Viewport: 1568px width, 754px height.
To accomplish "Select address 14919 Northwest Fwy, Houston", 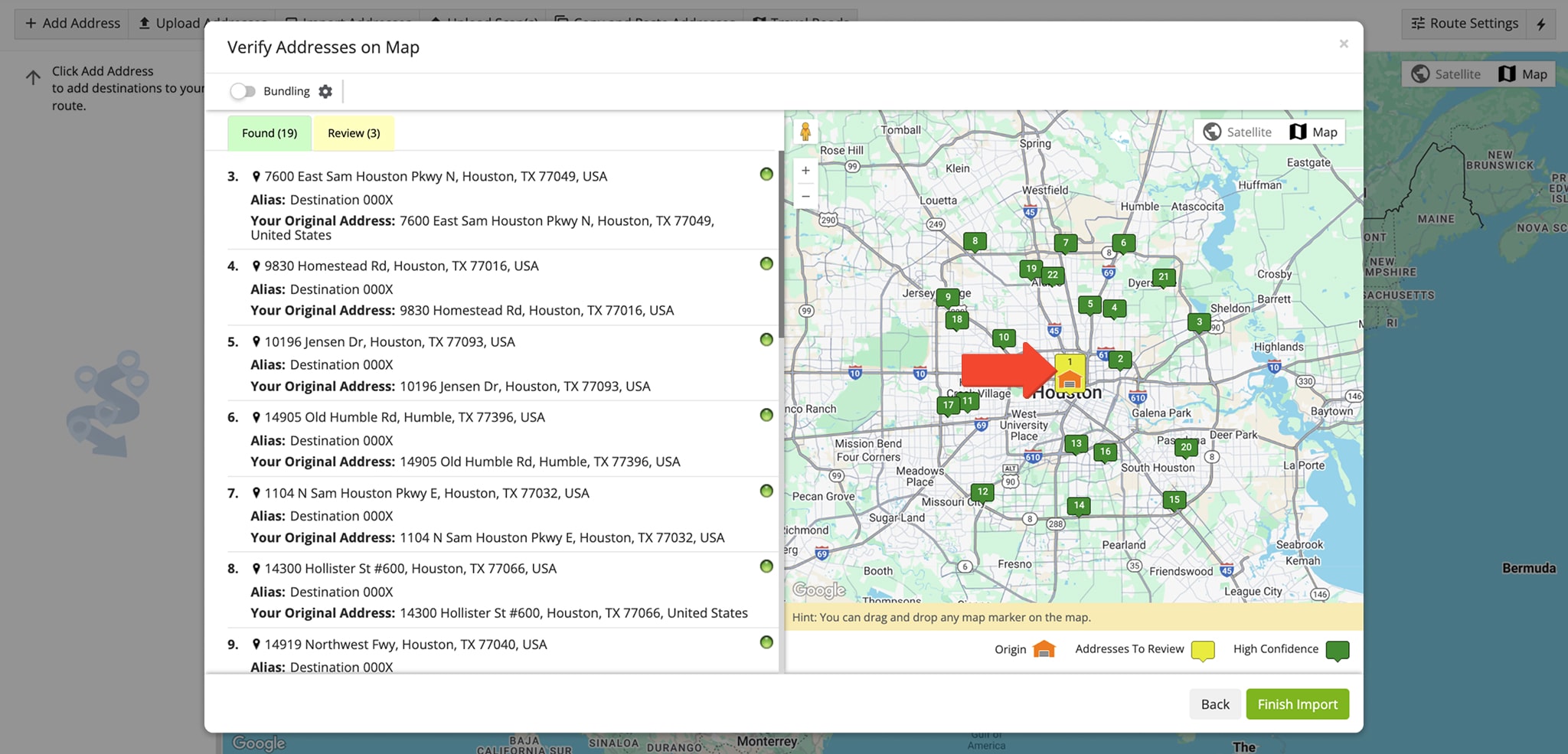I will click(x=406, y=645).
